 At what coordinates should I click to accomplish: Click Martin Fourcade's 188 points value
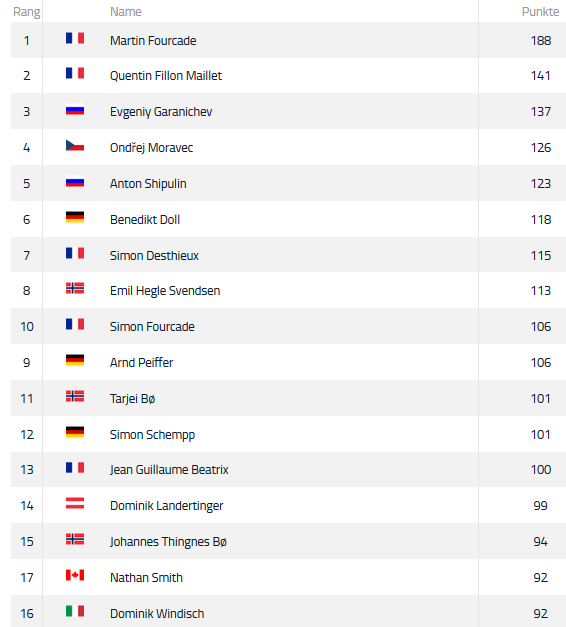pos(541,40)
